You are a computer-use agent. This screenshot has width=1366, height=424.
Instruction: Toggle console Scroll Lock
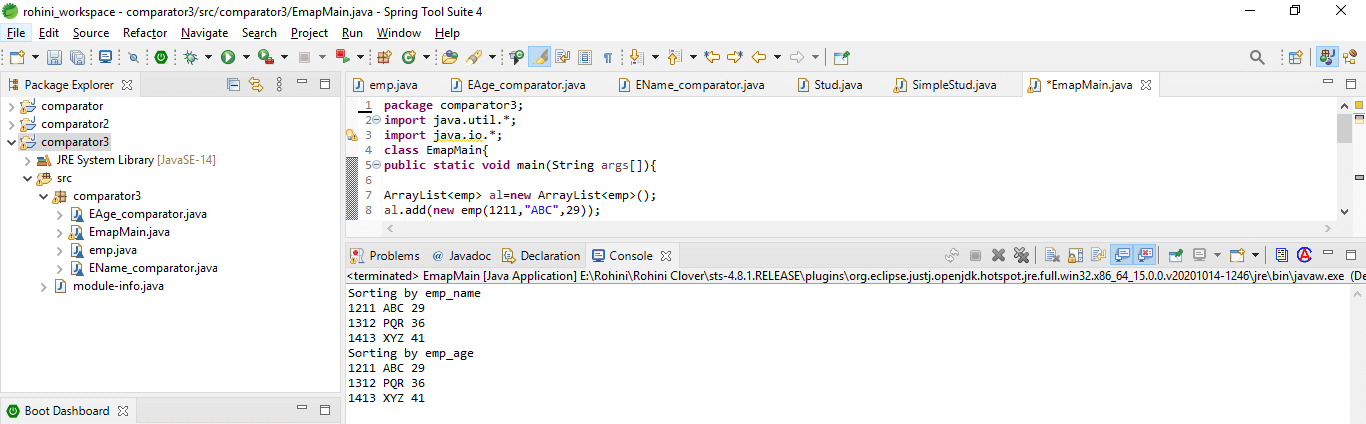pos(1074,255)
